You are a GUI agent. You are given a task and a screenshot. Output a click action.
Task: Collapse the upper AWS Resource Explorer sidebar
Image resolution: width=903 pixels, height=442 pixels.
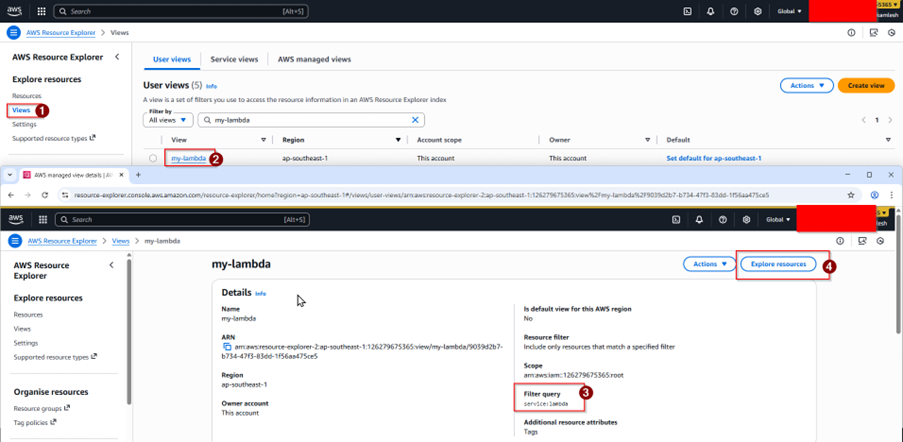(x=117, y=57)
